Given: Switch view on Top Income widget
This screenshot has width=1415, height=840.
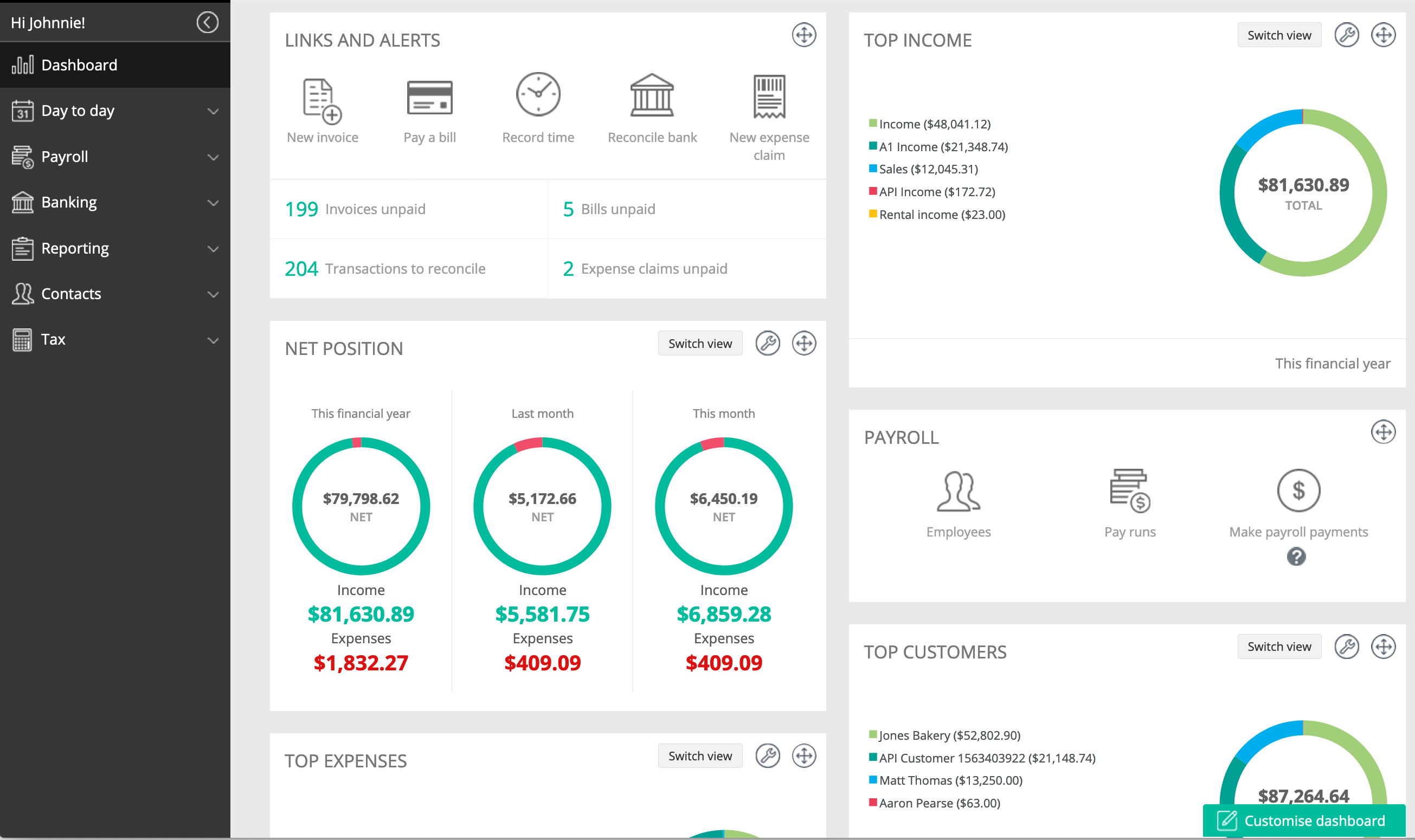Looking at the screenshot, I should tap(1279, 35).
